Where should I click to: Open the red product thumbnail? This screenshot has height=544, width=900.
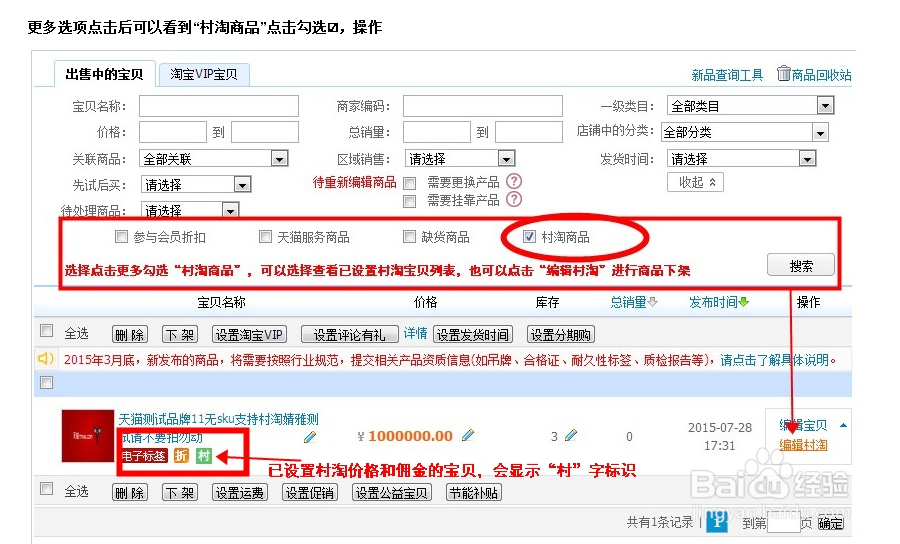[x=88, y=436]
